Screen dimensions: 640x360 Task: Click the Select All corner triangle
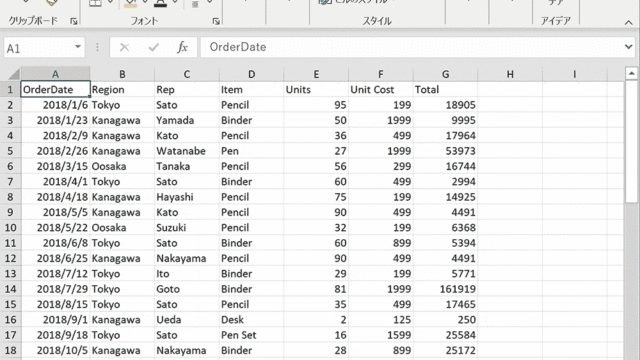coord(13,74)
